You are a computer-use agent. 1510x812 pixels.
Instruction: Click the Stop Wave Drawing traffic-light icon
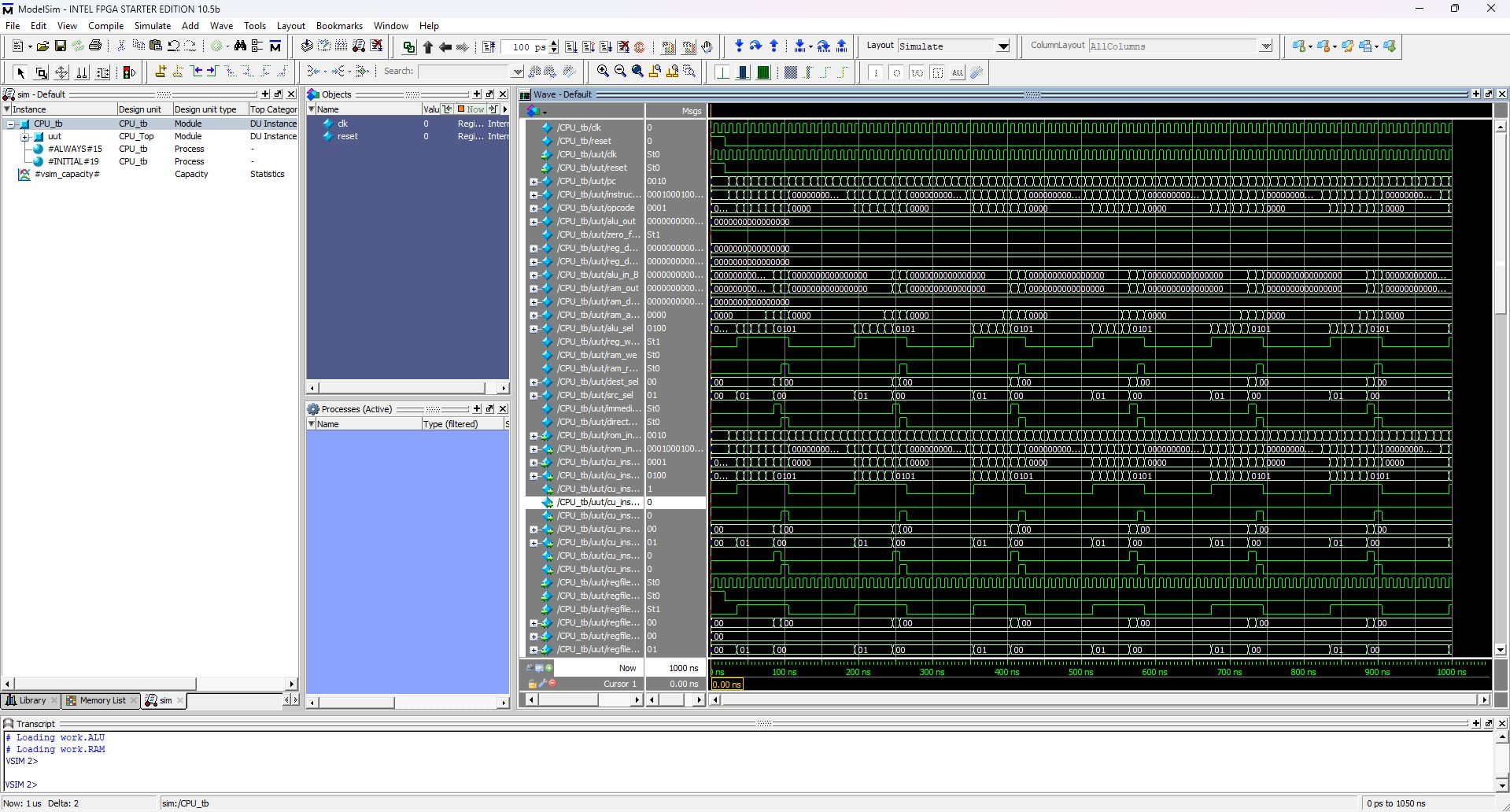click(130, 72)
